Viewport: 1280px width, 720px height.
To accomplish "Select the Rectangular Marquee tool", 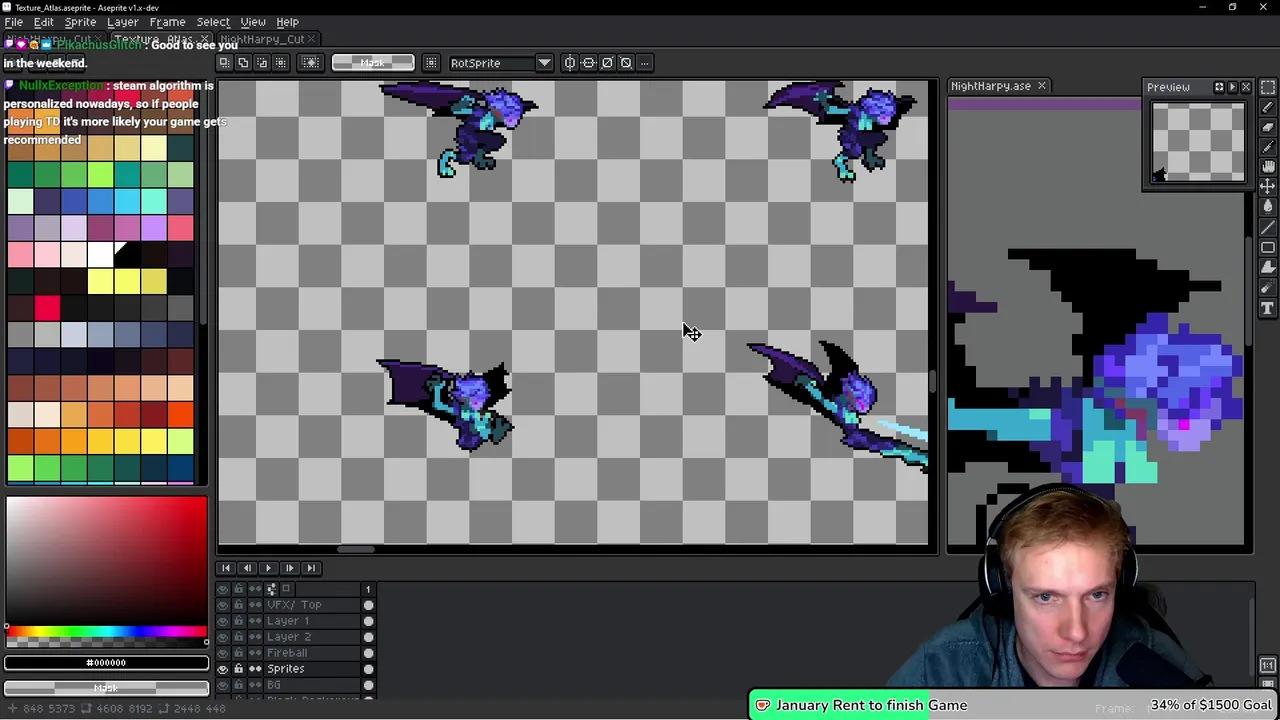I will (1268, 88).
